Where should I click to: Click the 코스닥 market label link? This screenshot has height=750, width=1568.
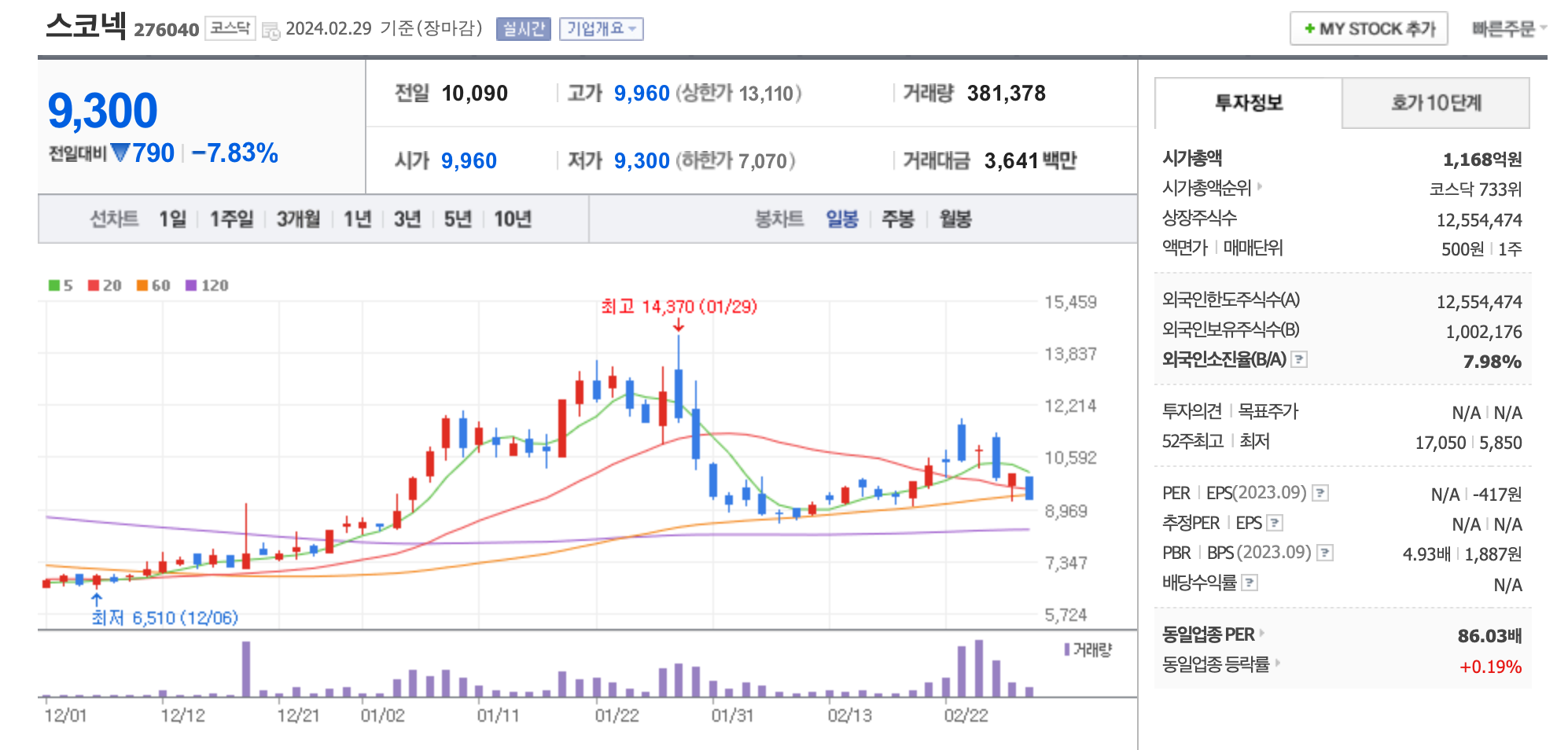pyautogui.click(x=230, y=28)
